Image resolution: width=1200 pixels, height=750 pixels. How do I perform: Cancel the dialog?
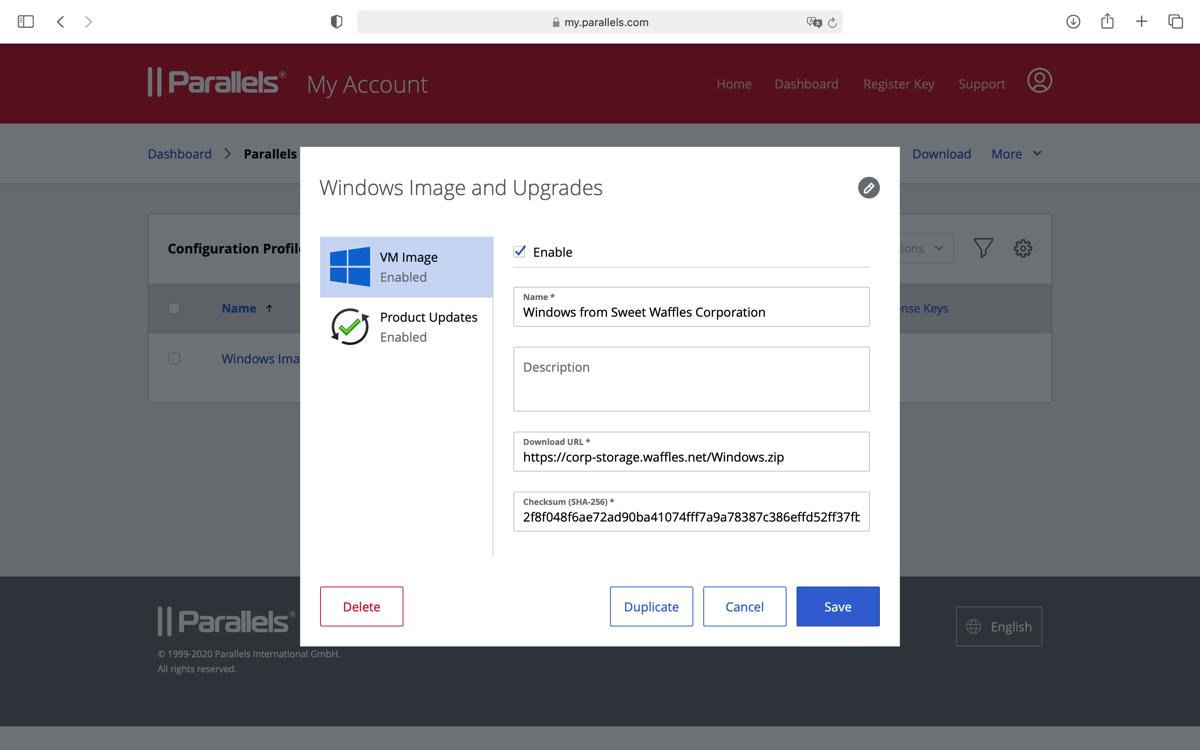(744, 607)
